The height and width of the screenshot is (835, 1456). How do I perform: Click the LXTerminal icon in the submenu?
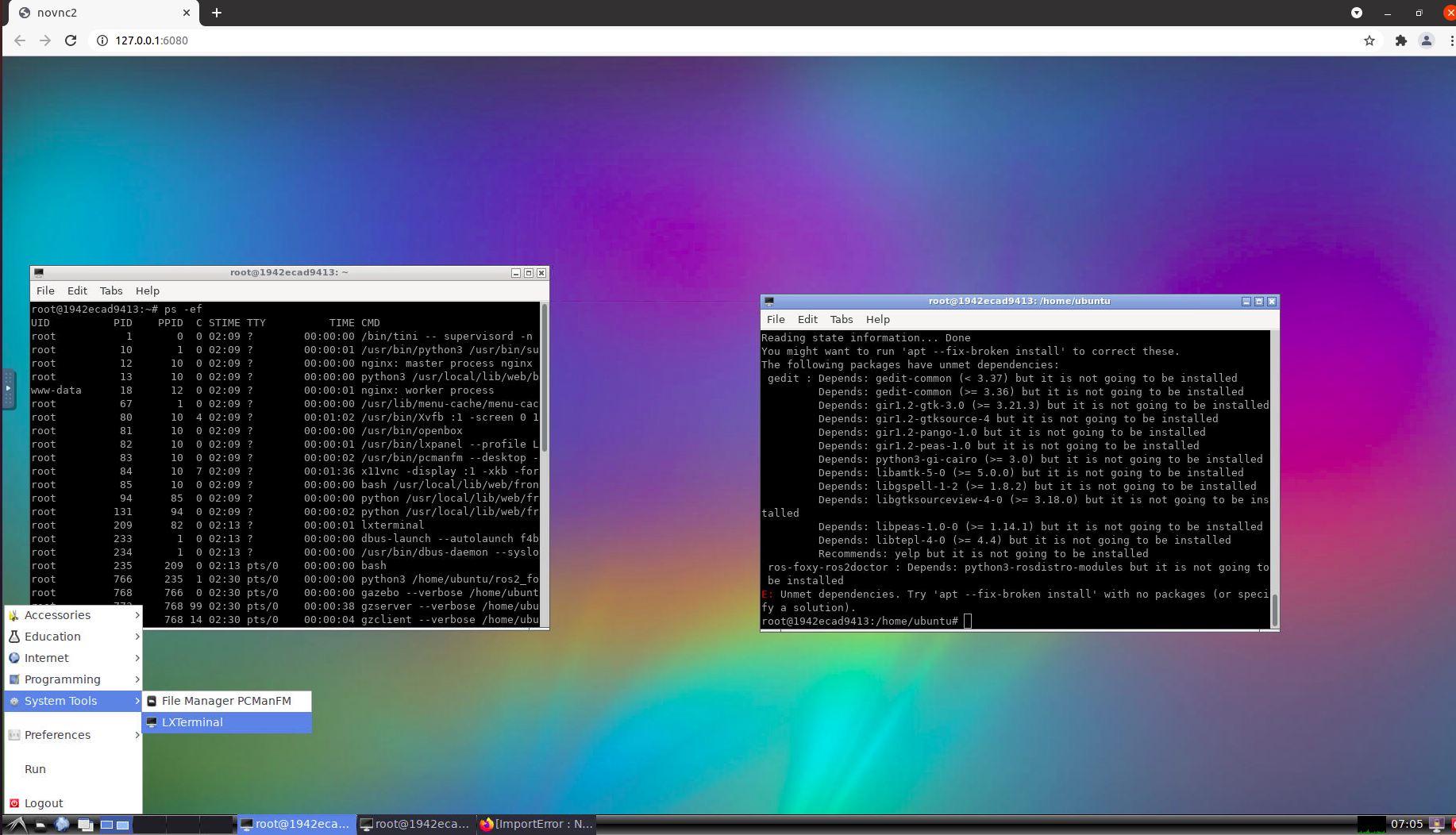click(x=152, y=722)
